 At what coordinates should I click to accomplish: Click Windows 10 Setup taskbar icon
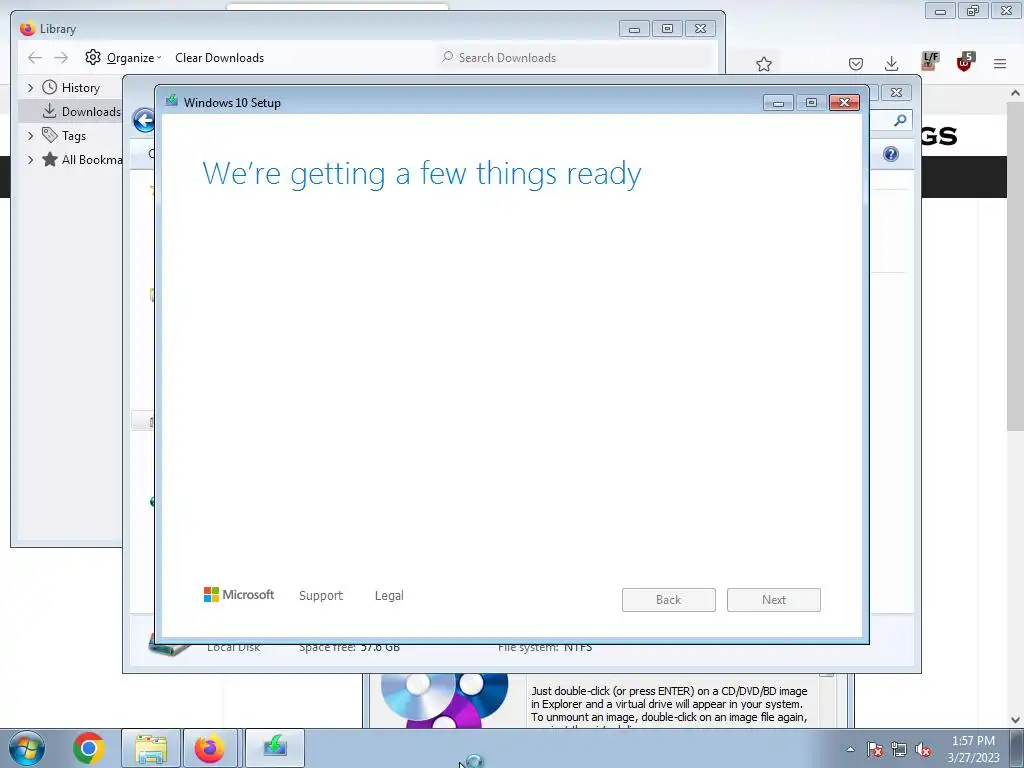coord(275,748)
